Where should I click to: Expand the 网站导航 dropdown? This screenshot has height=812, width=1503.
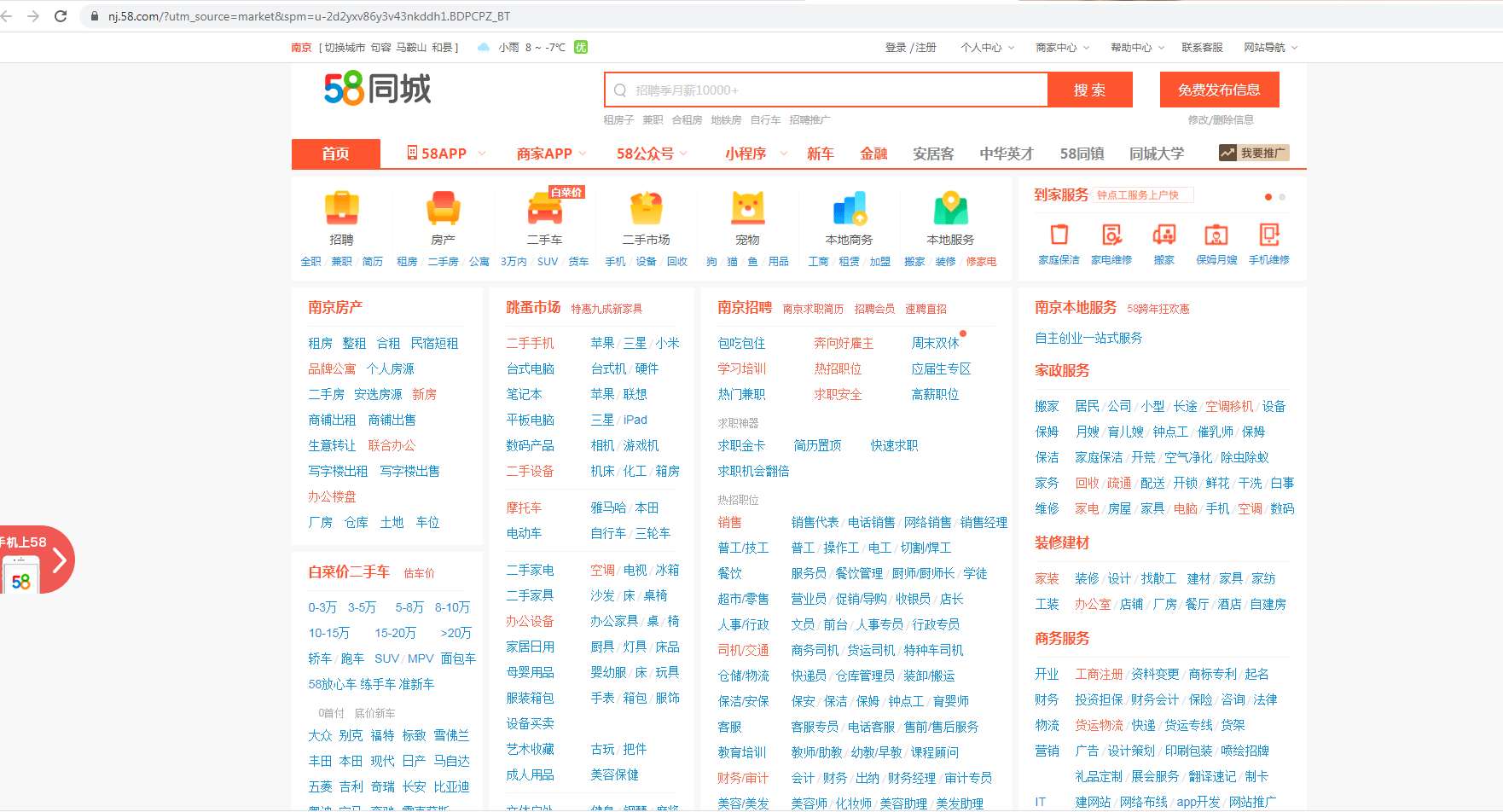tap(1271, 48)
